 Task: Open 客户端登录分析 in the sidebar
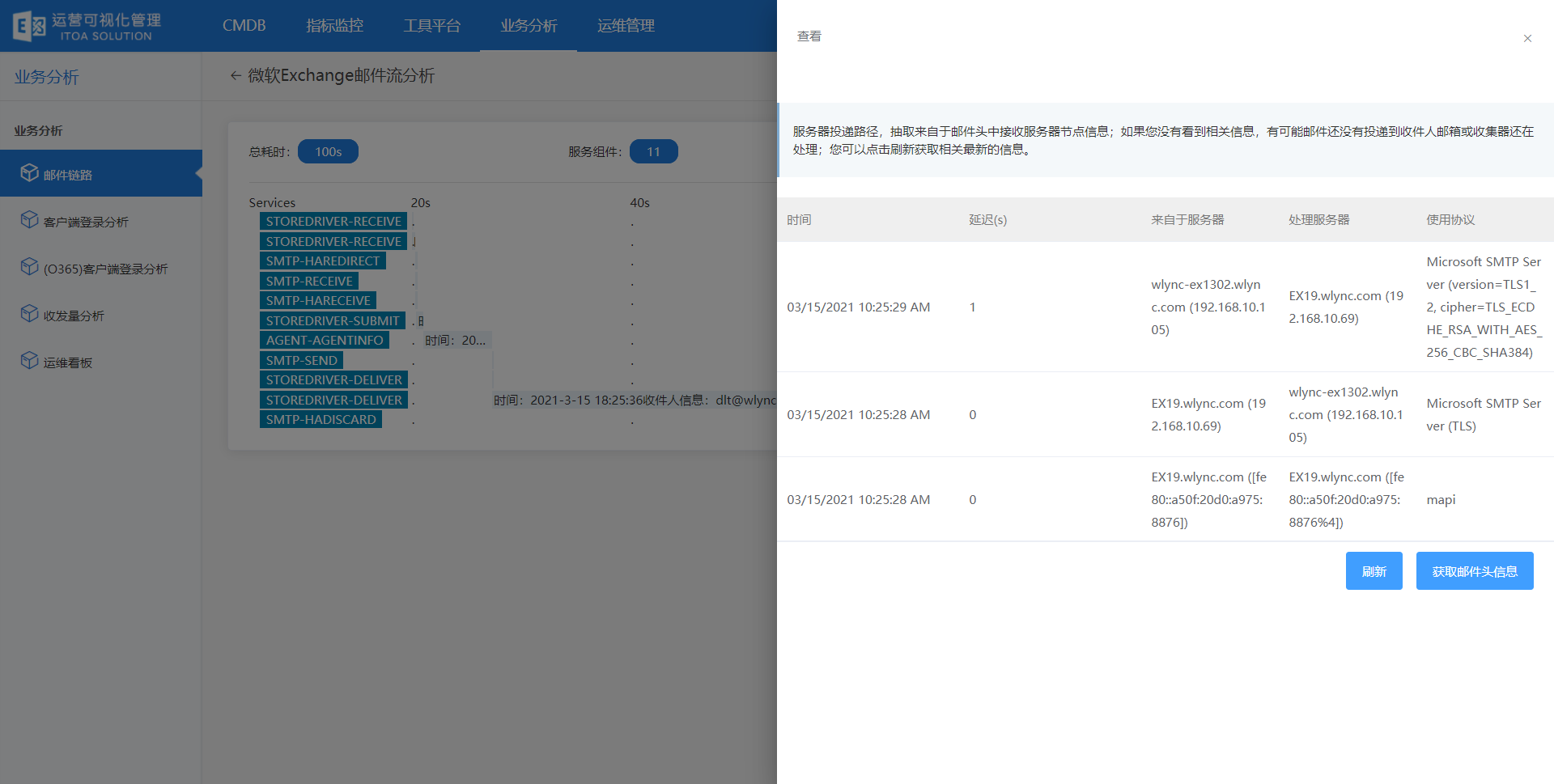[101, 221]
